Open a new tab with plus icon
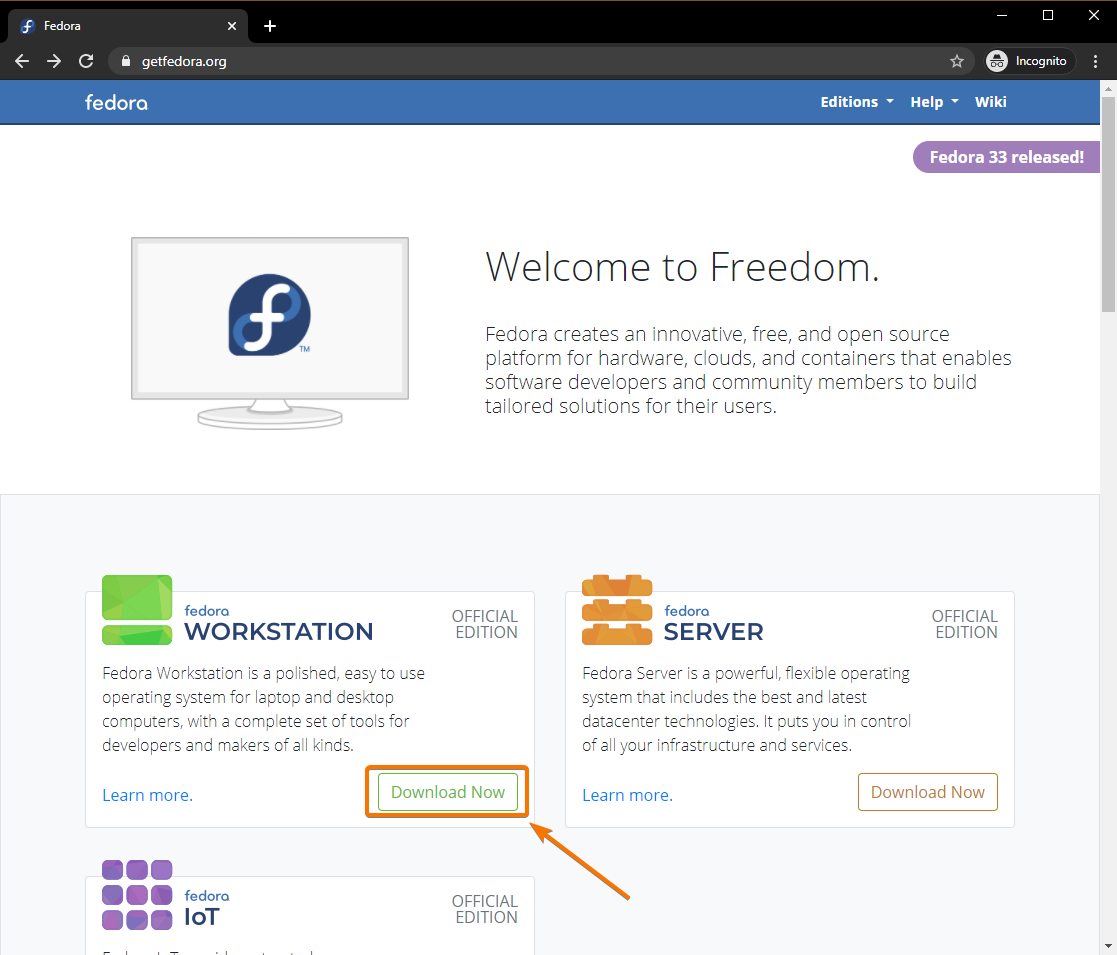Screen dimensions: 1117x955 coord(269,26)
